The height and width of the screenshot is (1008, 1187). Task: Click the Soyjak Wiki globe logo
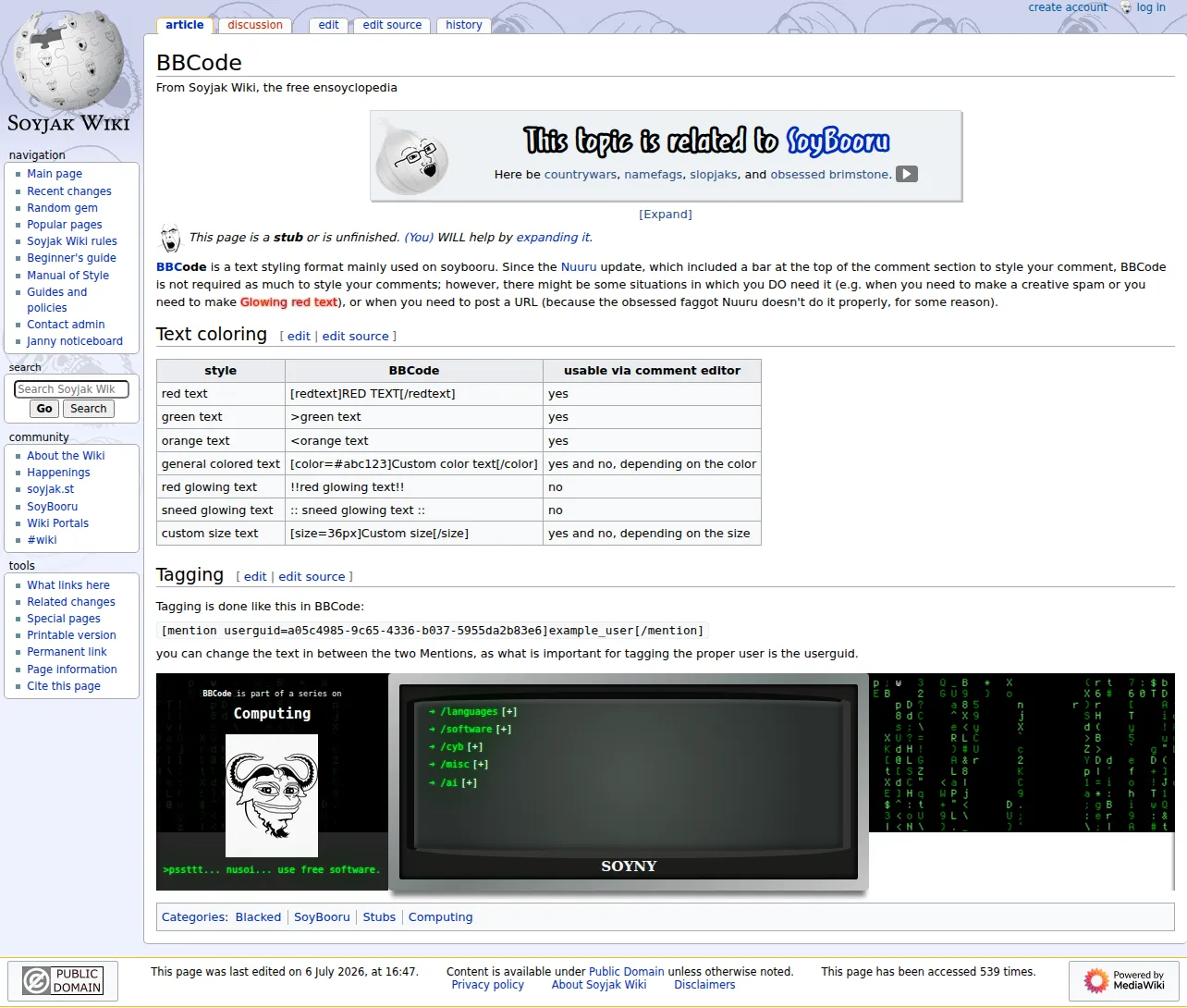[x=69, y=71]
